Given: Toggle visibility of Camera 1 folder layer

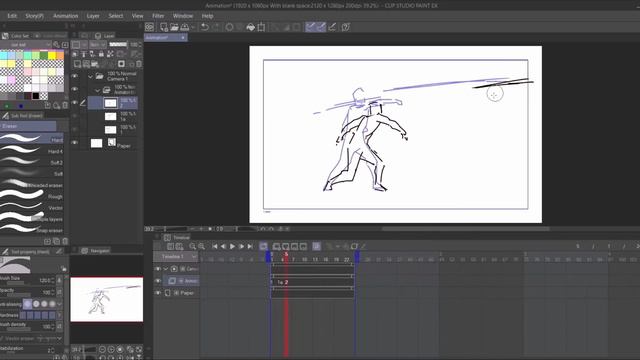Looking at the screenshot, I should 75,76.
